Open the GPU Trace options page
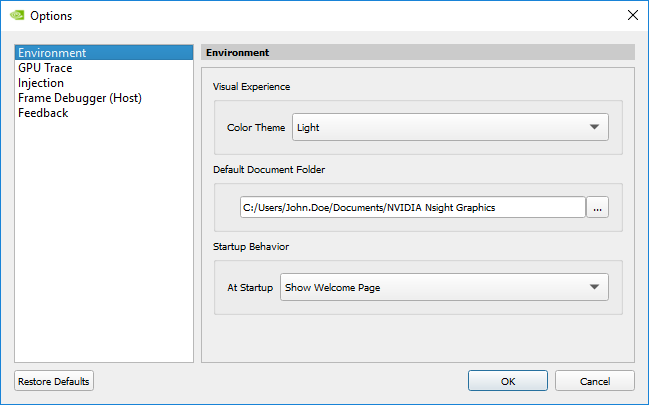The image size is (649, 405). pos(45,68)
